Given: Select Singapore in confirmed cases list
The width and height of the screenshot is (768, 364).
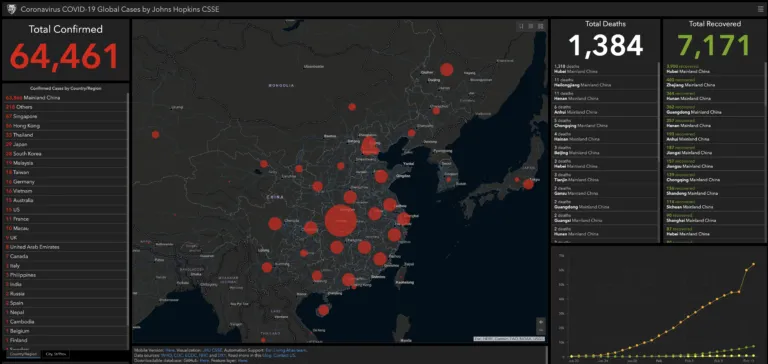Looking at the screenshot, I should 65,116.
